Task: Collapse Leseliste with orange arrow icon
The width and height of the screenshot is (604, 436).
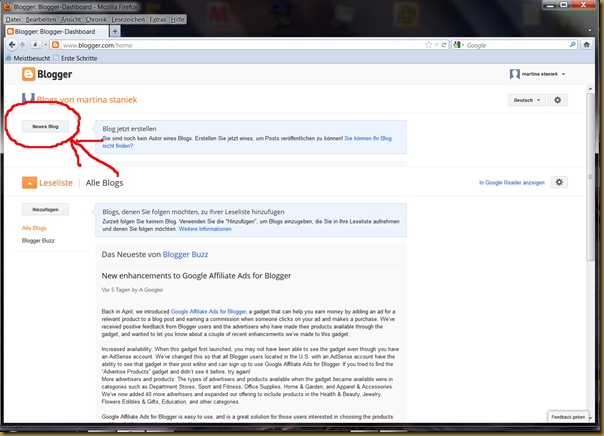Action: 29,183
